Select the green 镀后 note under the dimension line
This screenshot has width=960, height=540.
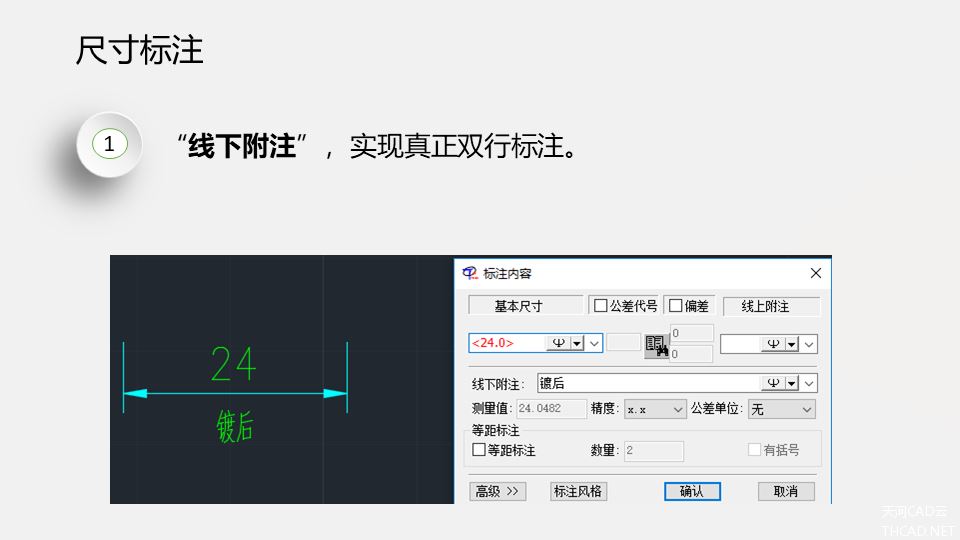(x=234, y=426)
